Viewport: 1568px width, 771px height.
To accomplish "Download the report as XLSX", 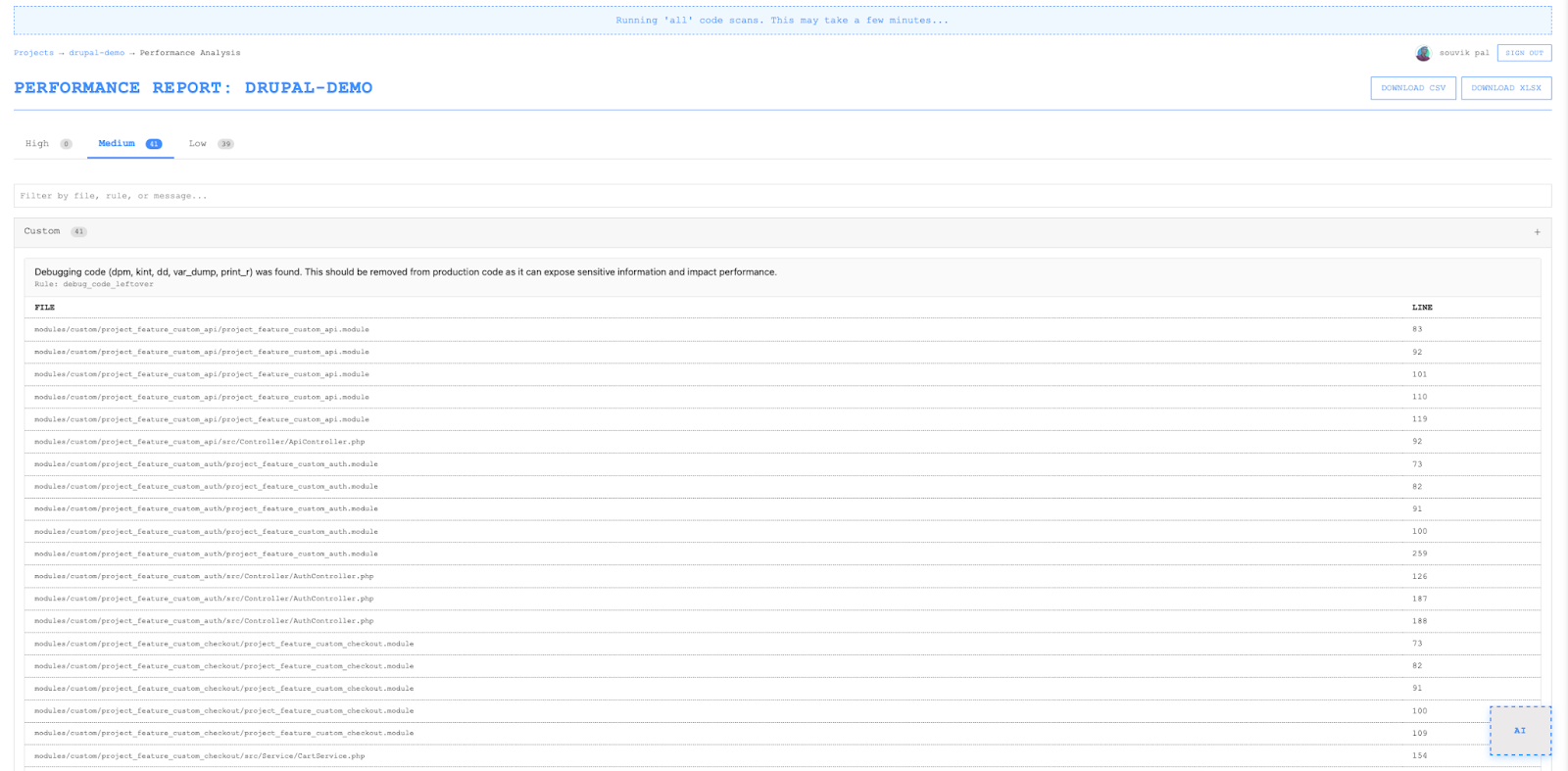I will (x=1506, y=88).
